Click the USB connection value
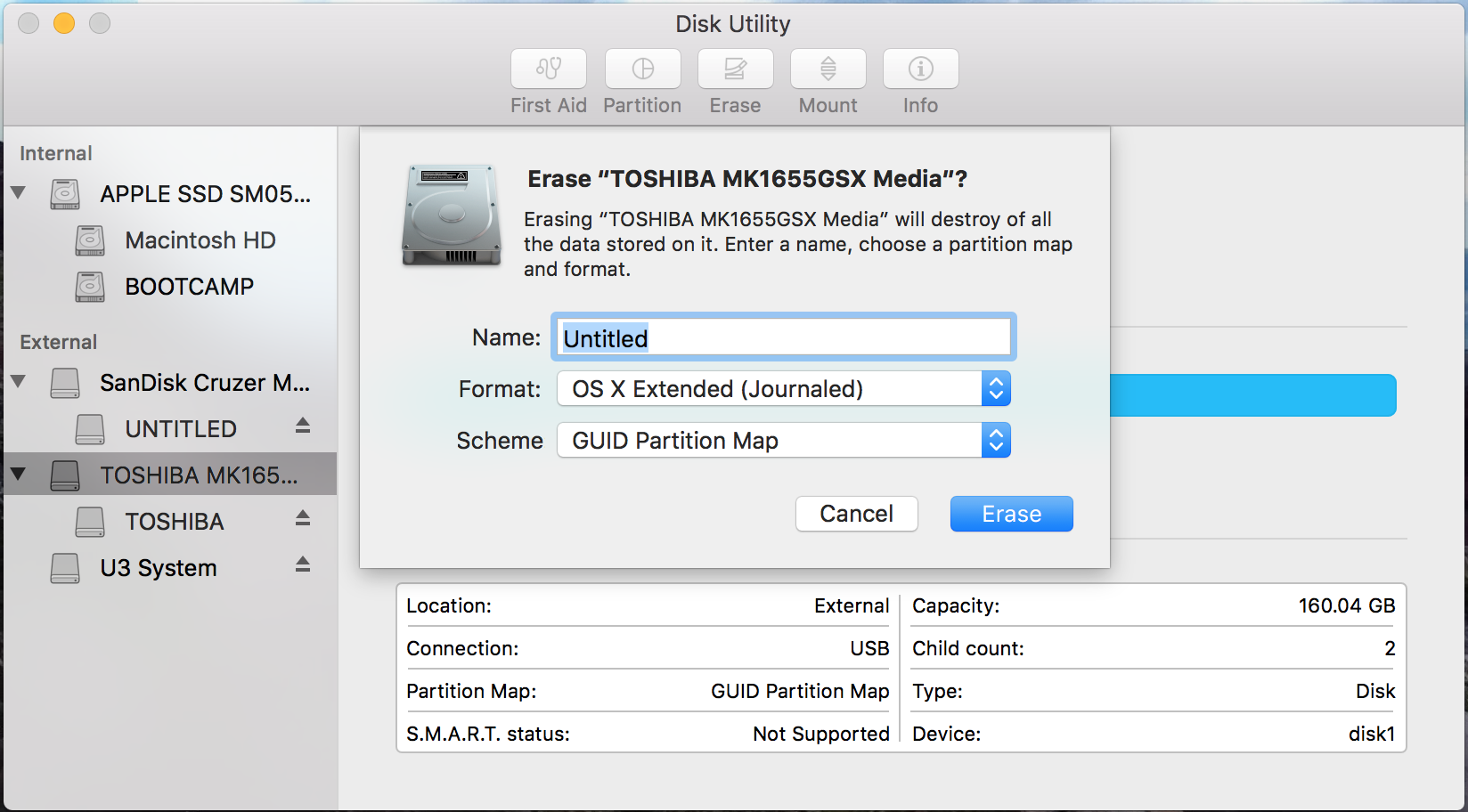The image size is (1468, 812). (869, 648)
